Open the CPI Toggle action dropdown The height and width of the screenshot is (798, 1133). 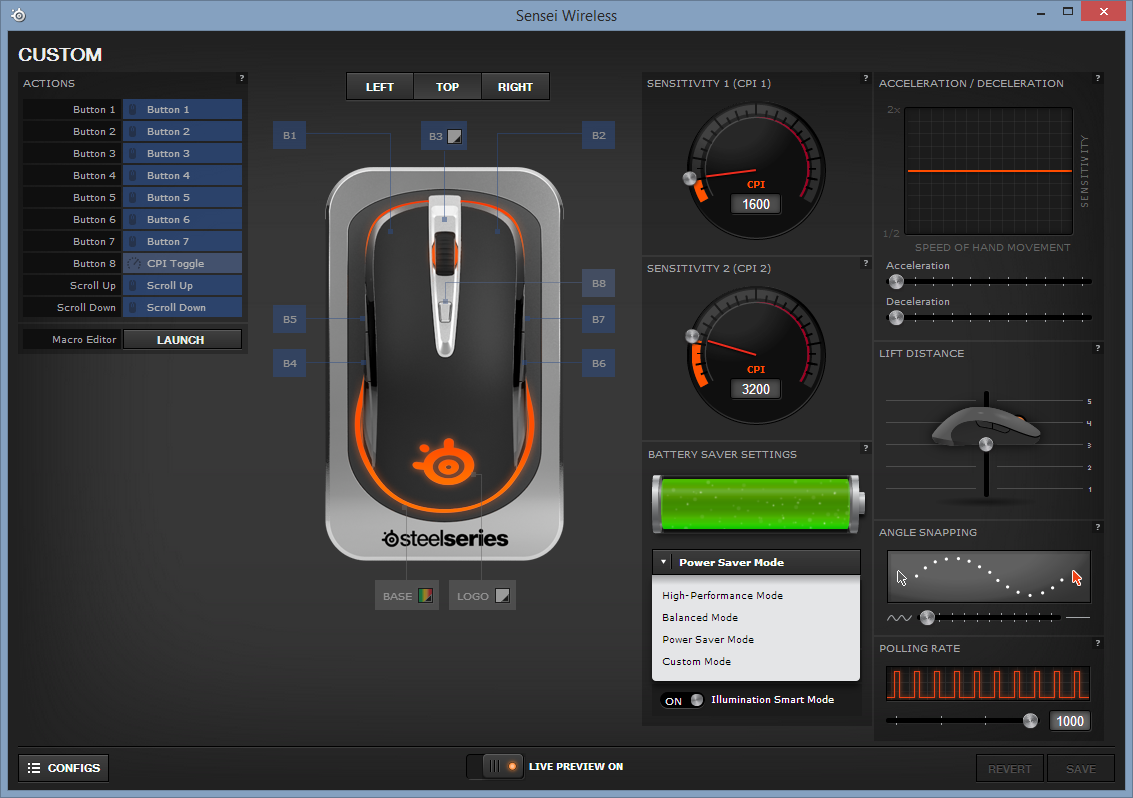click(x=182, y=264)
